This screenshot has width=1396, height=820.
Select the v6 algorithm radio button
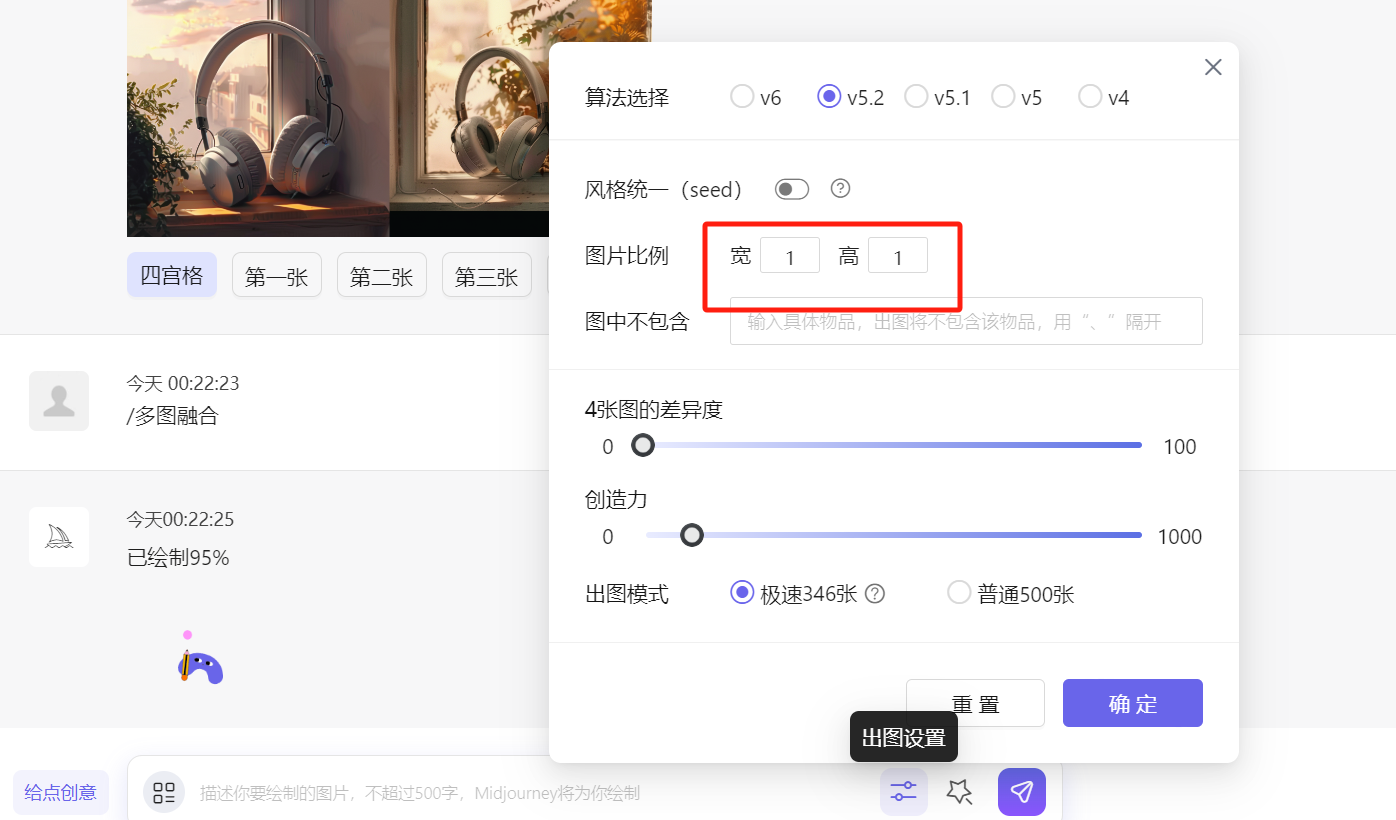[x=742, y=96]
